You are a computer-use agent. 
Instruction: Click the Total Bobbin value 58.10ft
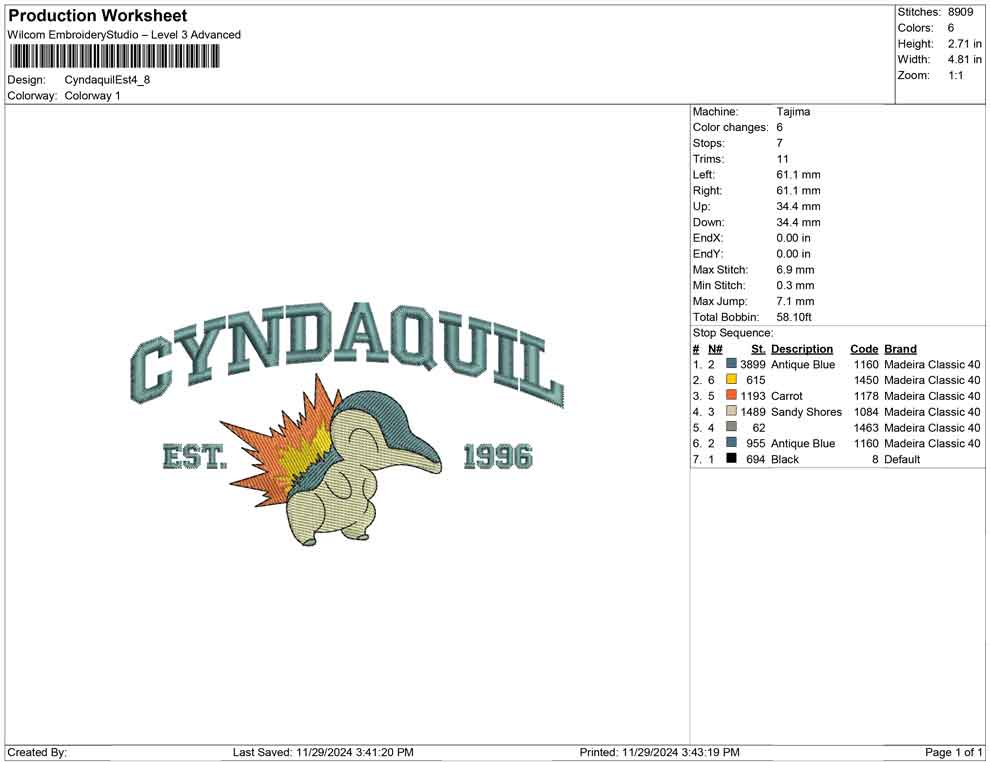pos(794,317)
